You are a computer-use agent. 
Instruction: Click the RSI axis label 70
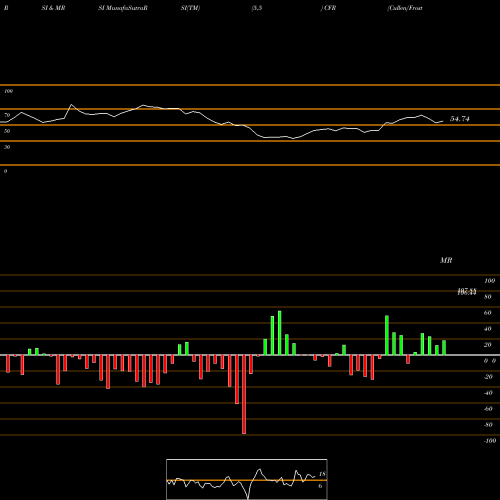coord(7,115)
